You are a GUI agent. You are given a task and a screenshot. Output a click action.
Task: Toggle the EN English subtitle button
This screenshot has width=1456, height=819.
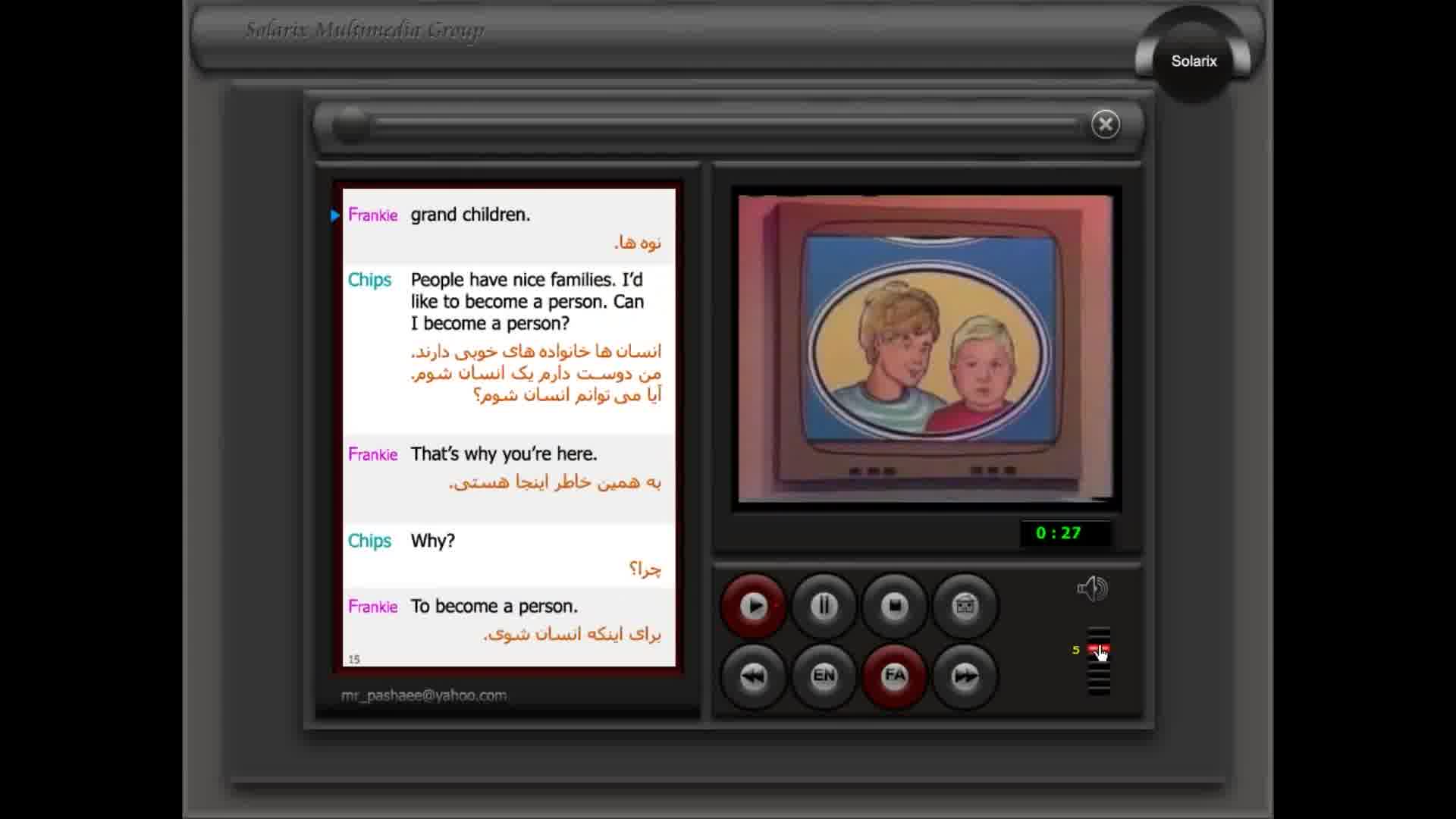pyautogui.click(x=824, y=676)
